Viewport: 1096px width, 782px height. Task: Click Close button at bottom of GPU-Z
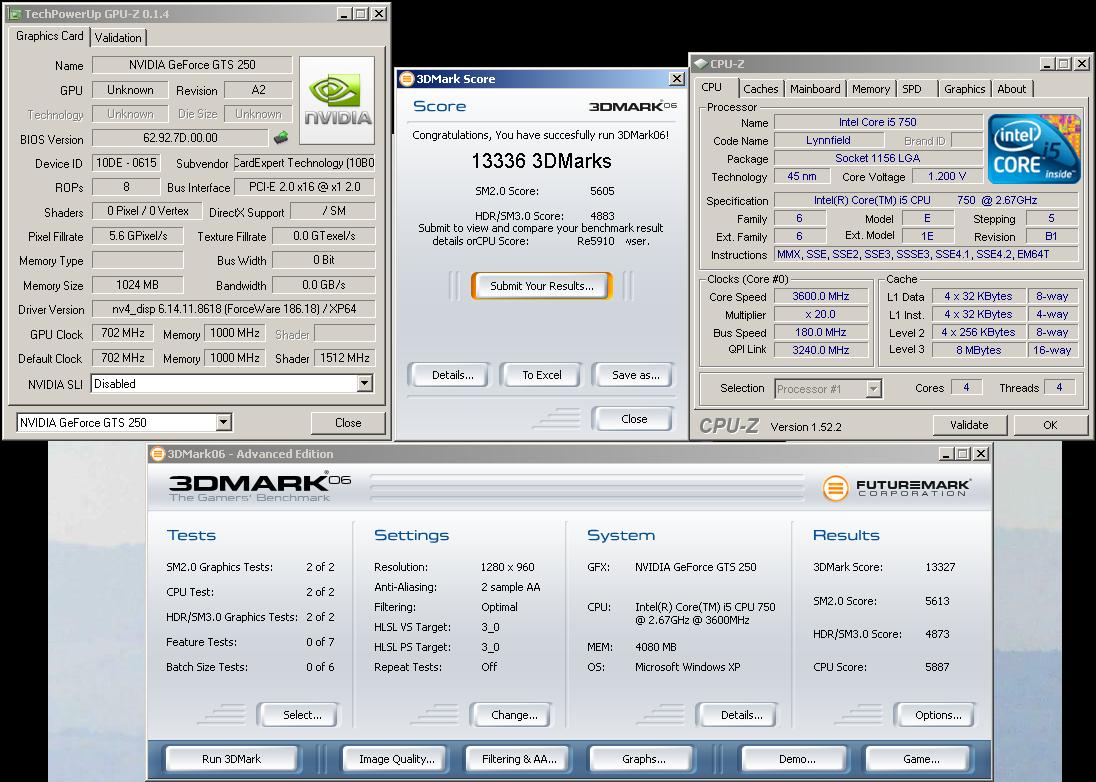pyautogui.click(x=348, y=423)
